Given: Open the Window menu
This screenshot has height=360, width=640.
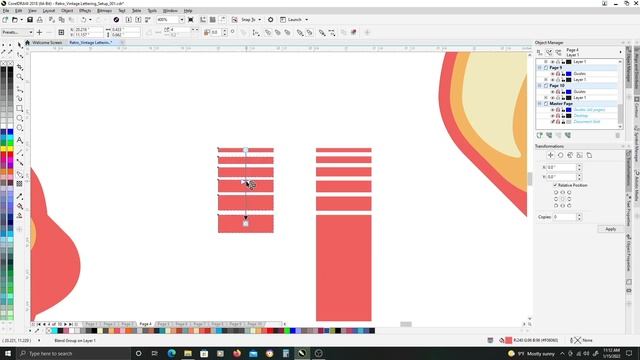Looking at the screenshot, I should click(170, 11).
